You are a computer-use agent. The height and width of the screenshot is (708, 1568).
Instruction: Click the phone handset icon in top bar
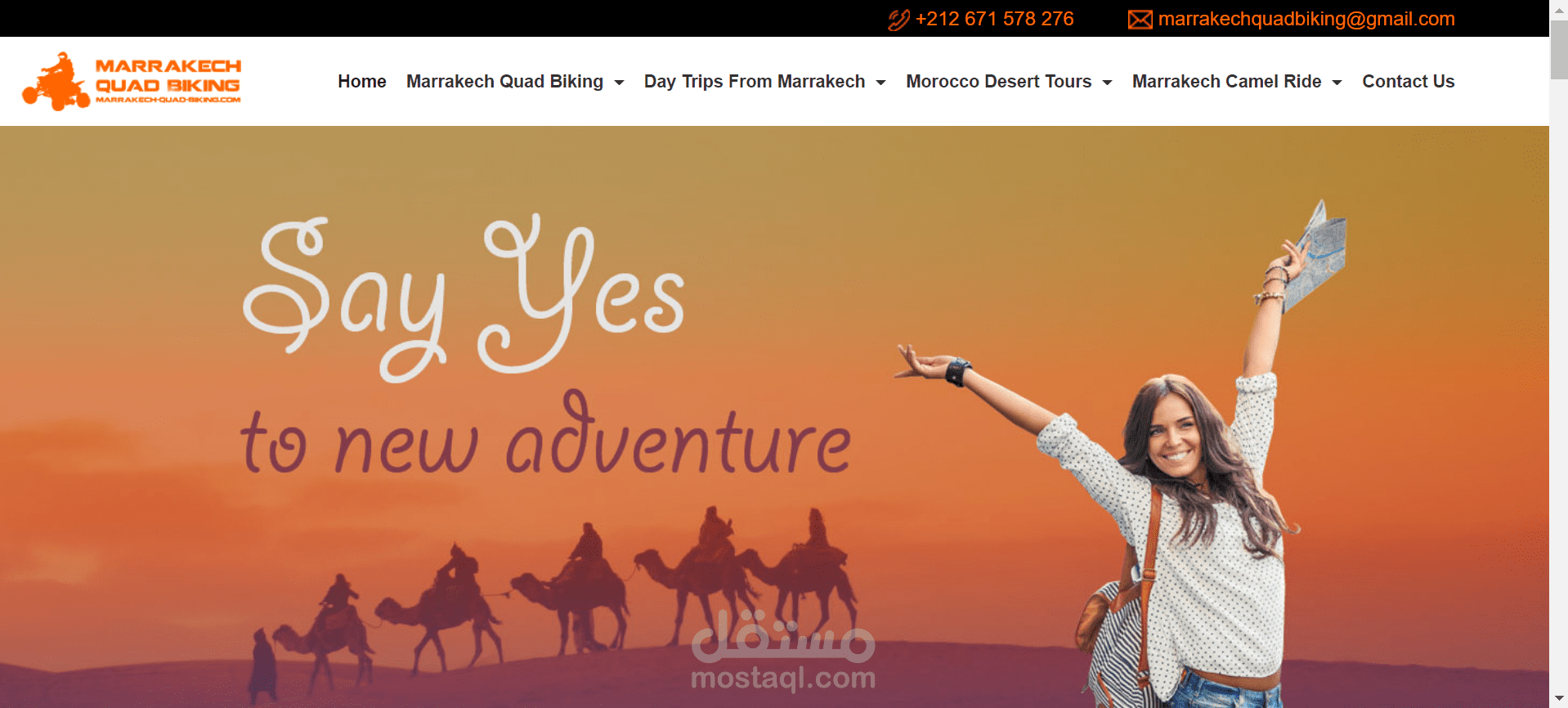(898, 20)
